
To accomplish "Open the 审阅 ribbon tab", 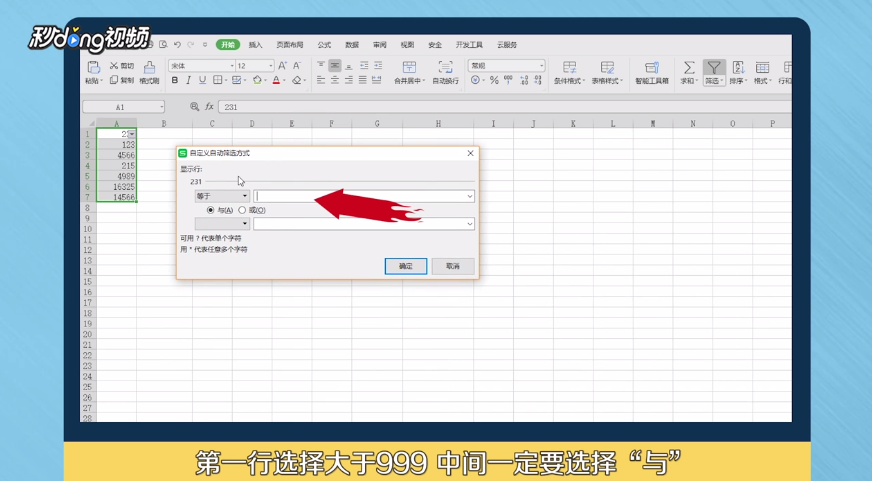I will coord(380,44).
